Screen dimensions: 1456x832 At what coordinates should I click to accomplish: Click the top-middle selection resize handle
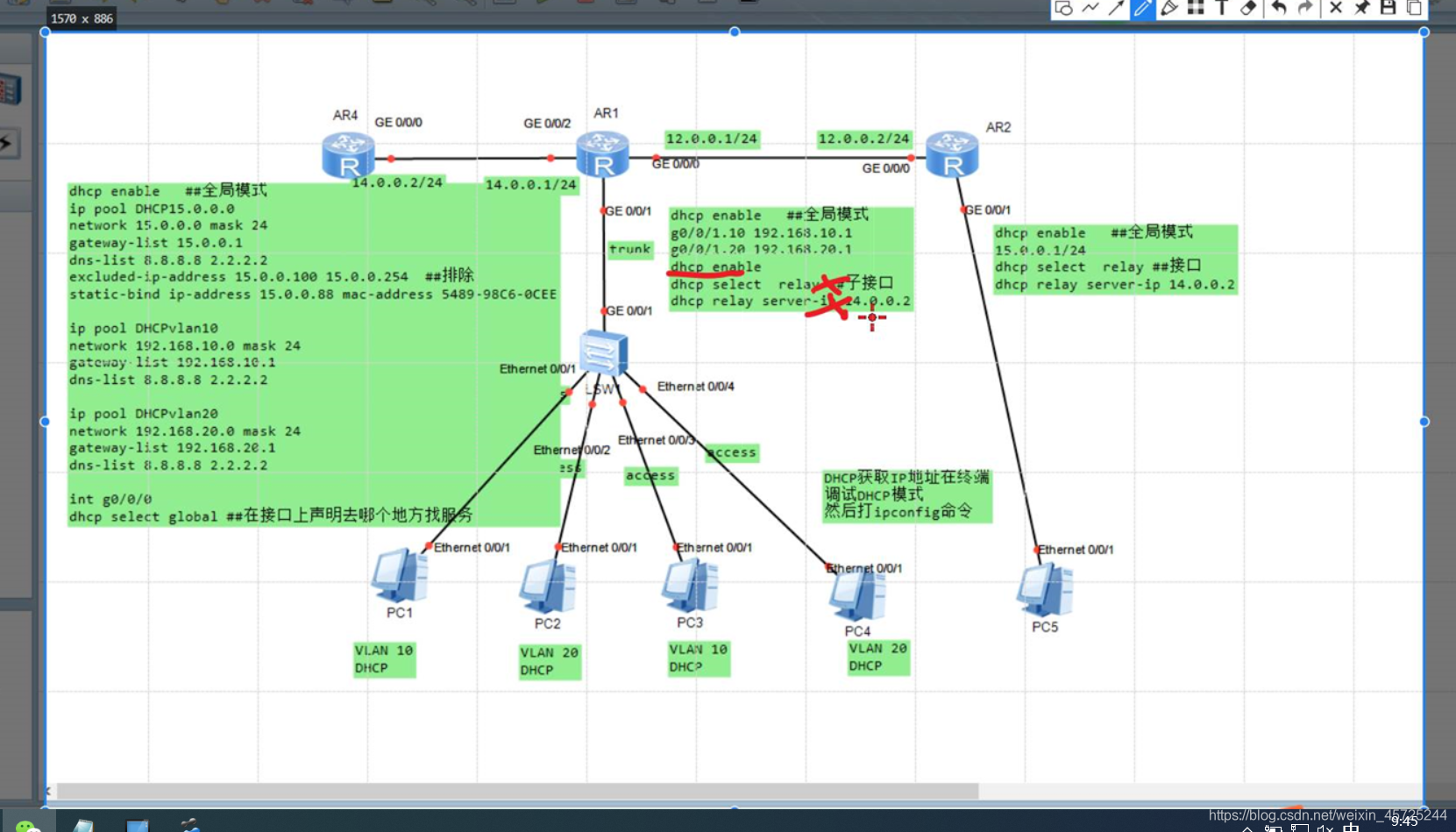(735, 32)
